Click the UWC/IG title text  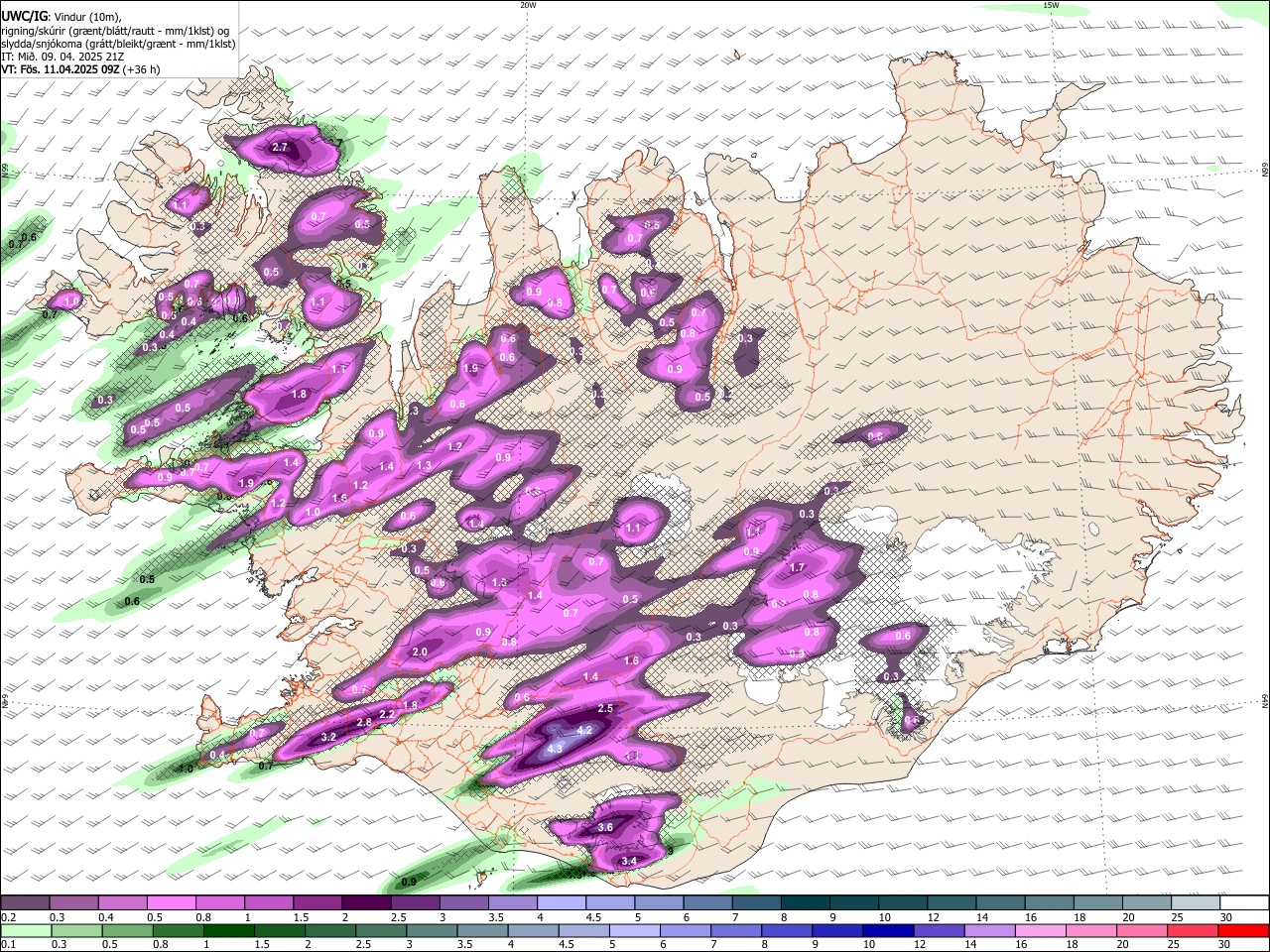point(24,16)
